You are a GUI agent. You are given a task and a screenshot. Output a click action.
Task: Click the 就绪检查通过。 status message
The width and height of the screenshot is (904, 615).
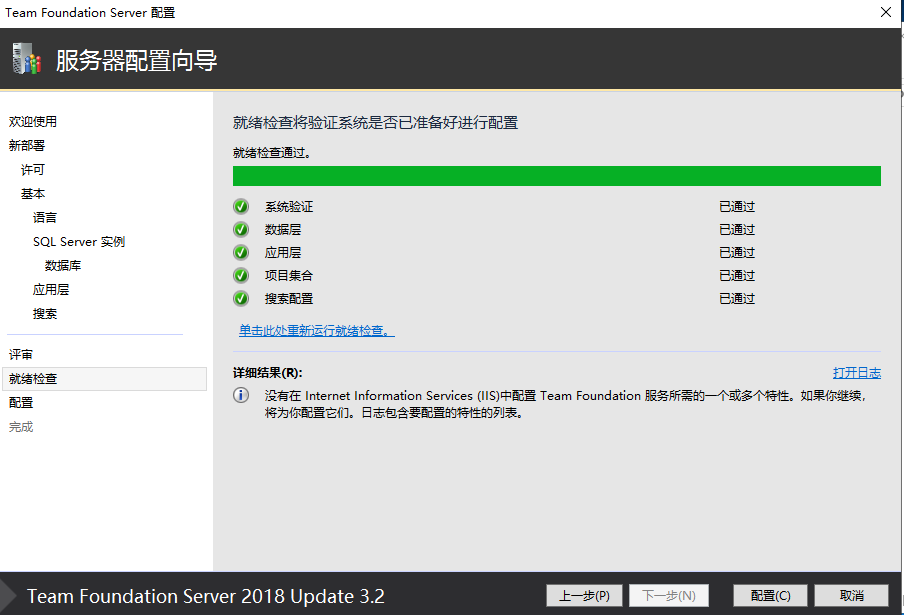pos(272,153)
